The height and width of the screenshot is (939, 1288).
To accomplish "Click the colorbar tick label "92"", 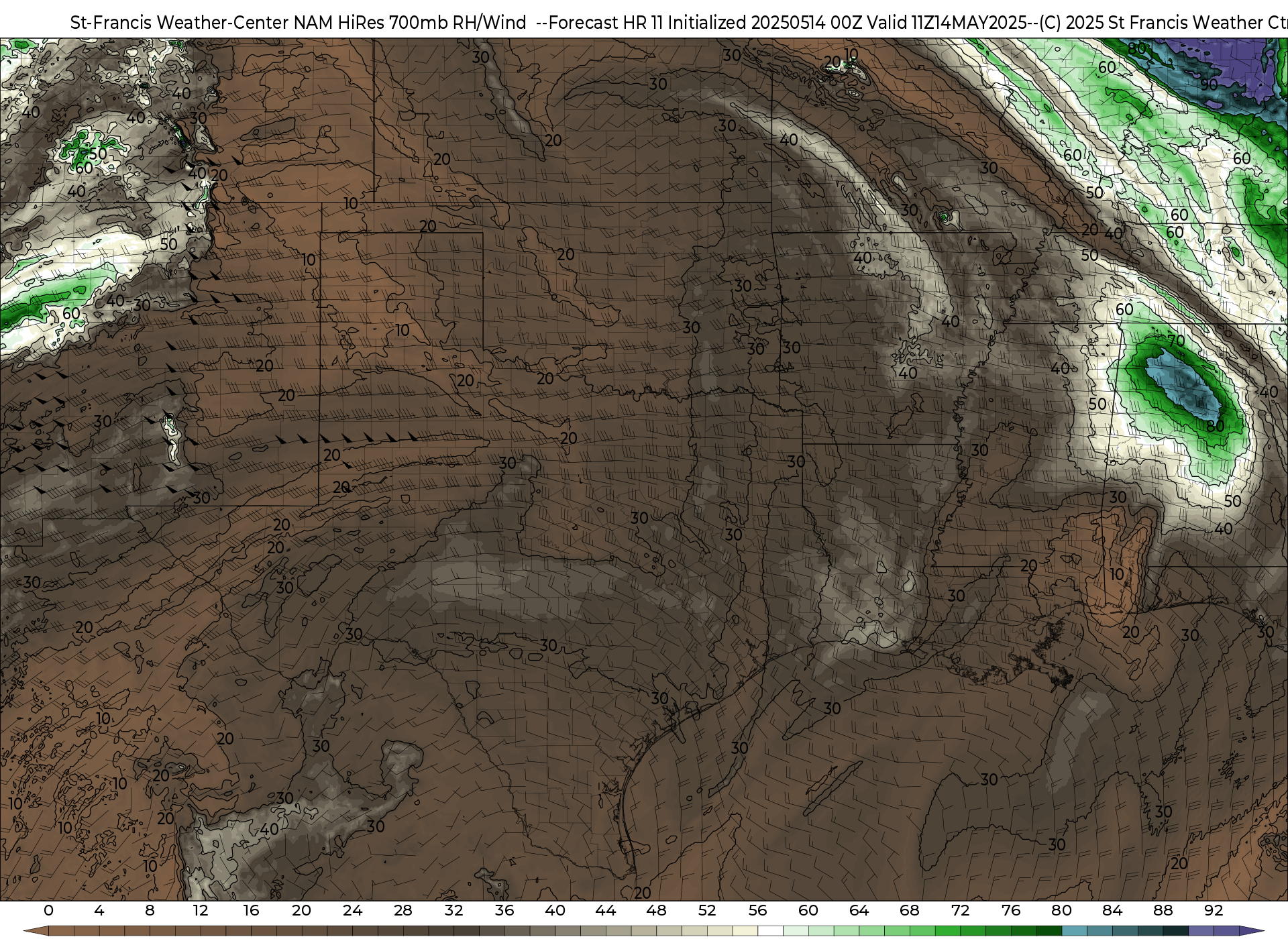I will pos(1214,910).
